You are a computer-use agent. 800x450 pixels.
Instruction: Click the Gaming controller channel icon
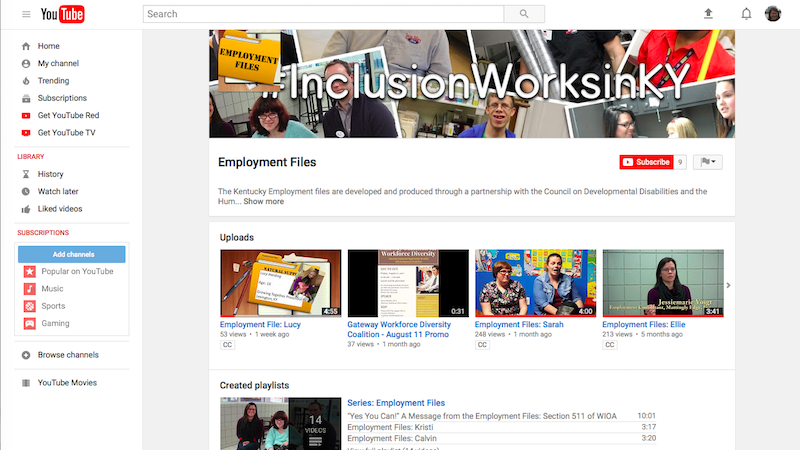pos(30,323)
